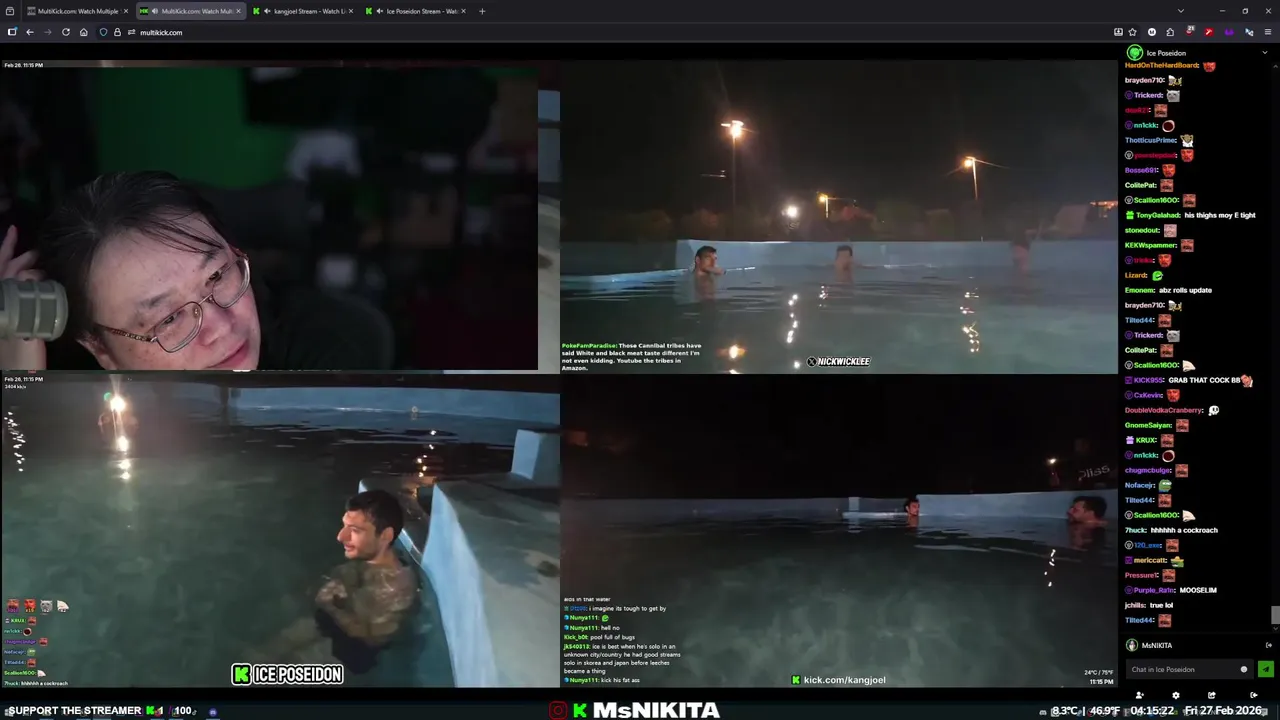Image resolution: width=1280 pixels, height=720 pixels.
Task: Expand the list all tabs chevron
Action: [x=1180, y=11]
